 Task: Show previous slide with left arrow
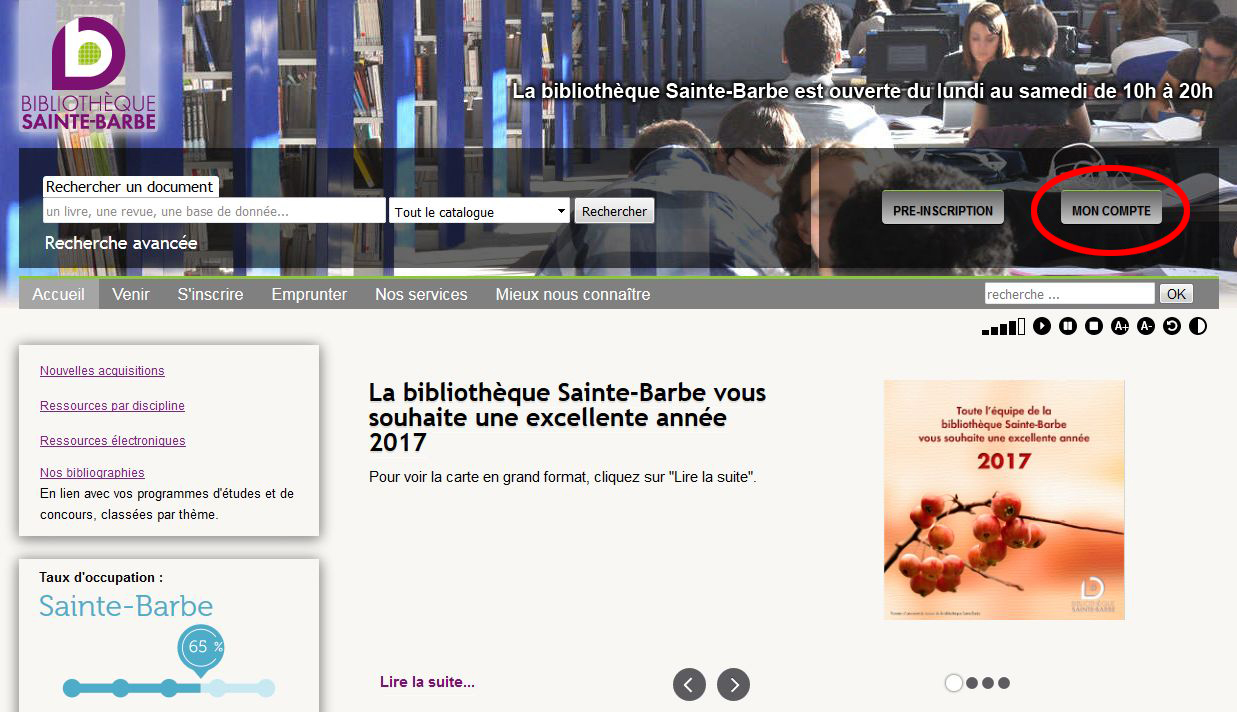(689, 684)
